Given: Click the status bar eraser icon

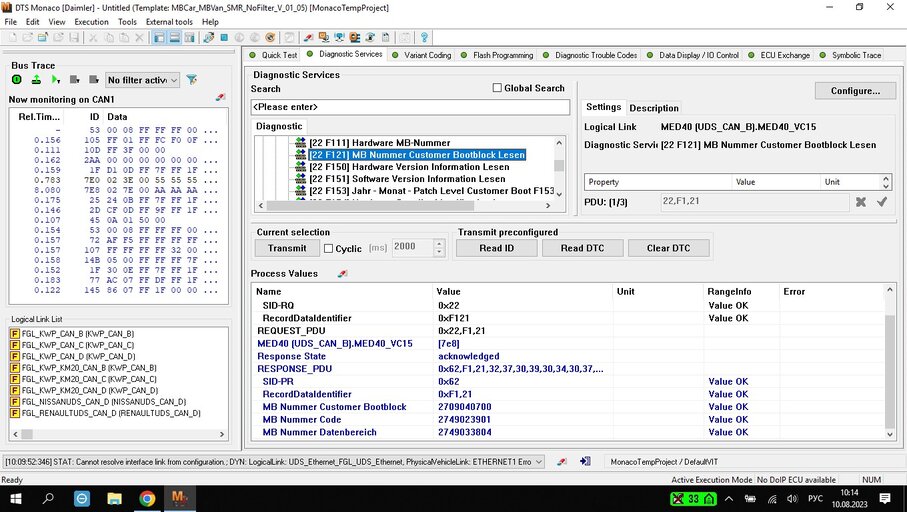Looking at the screenshot, I should coord(561,461).
